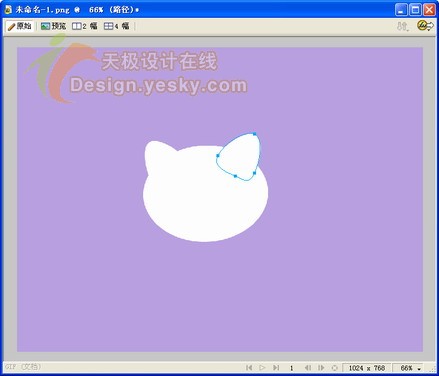Jump to the first frame
The height and width of the screenshot is (376, 439).
click(249, 368)
